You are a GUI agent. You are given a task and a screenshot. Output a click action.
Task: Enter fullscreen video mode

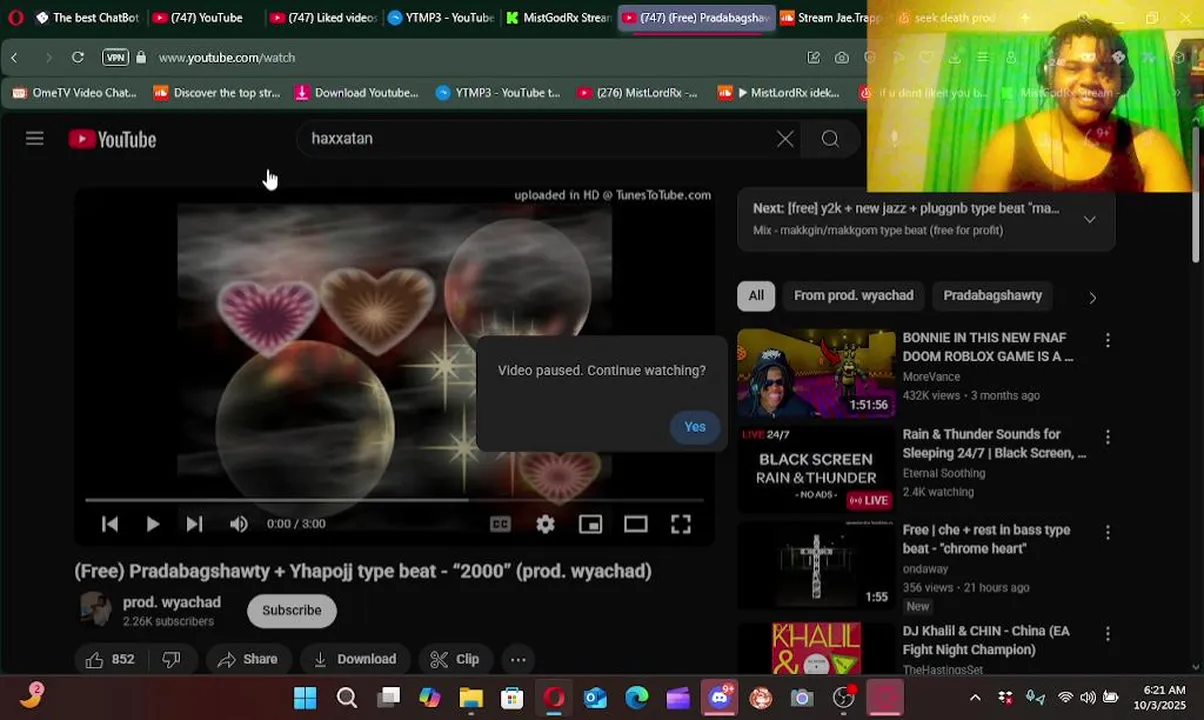pos(681,524)
